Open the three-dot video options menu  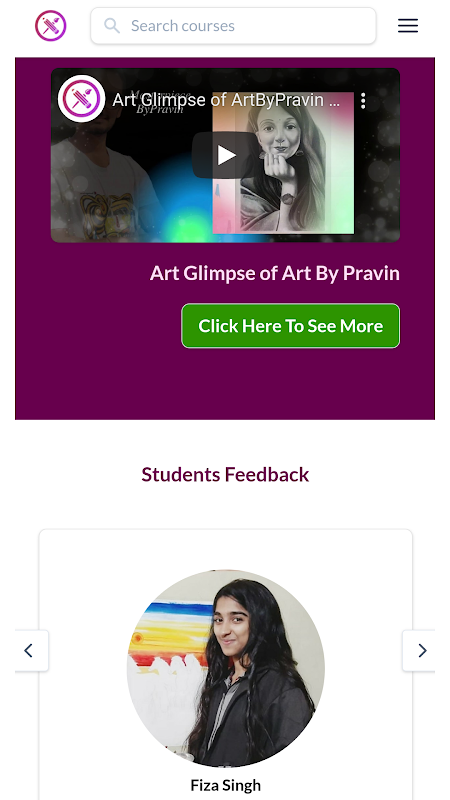pos(363,101)
